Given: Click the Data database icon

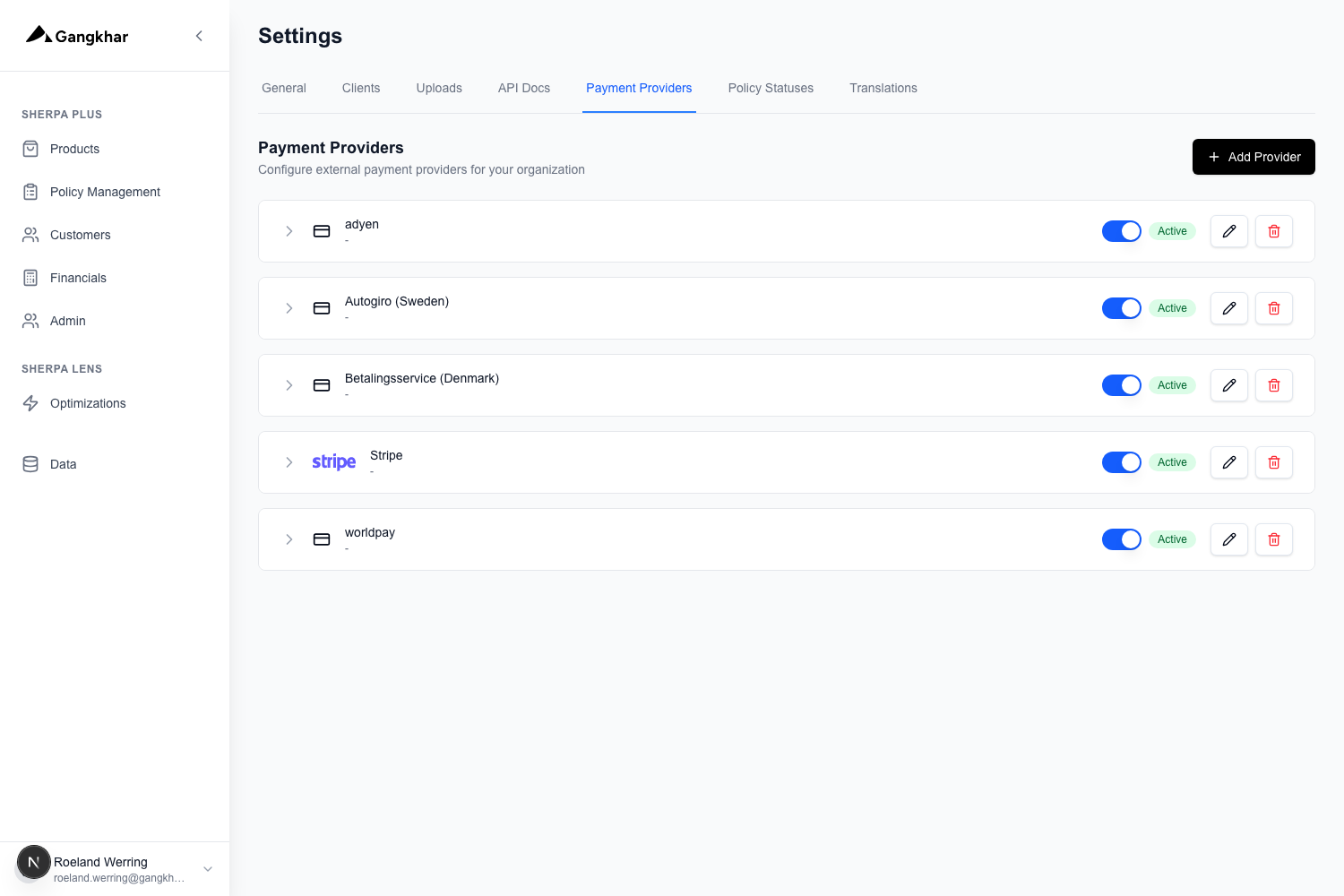Looking at the screenshot, I should click(x=30, y=464).
